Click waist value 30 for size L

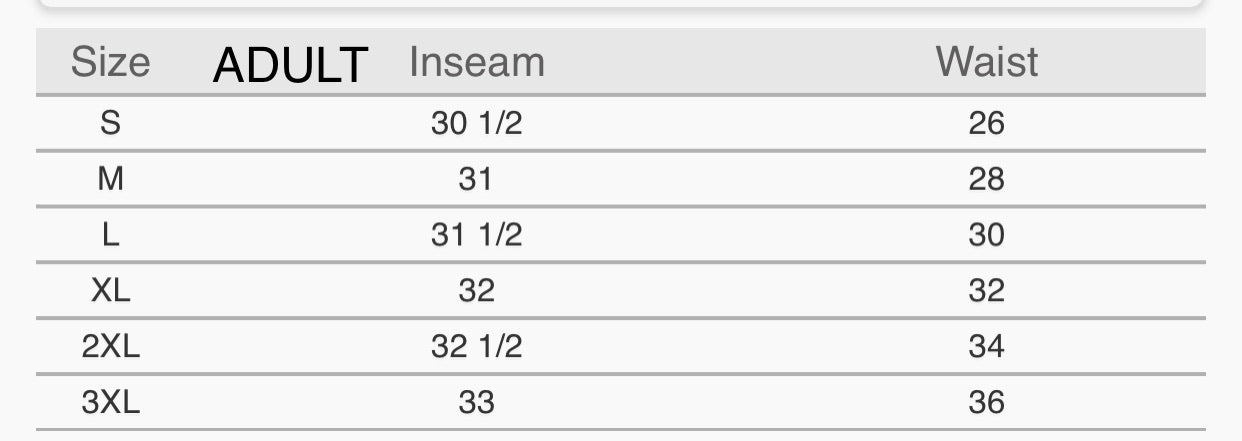point(986,235)
